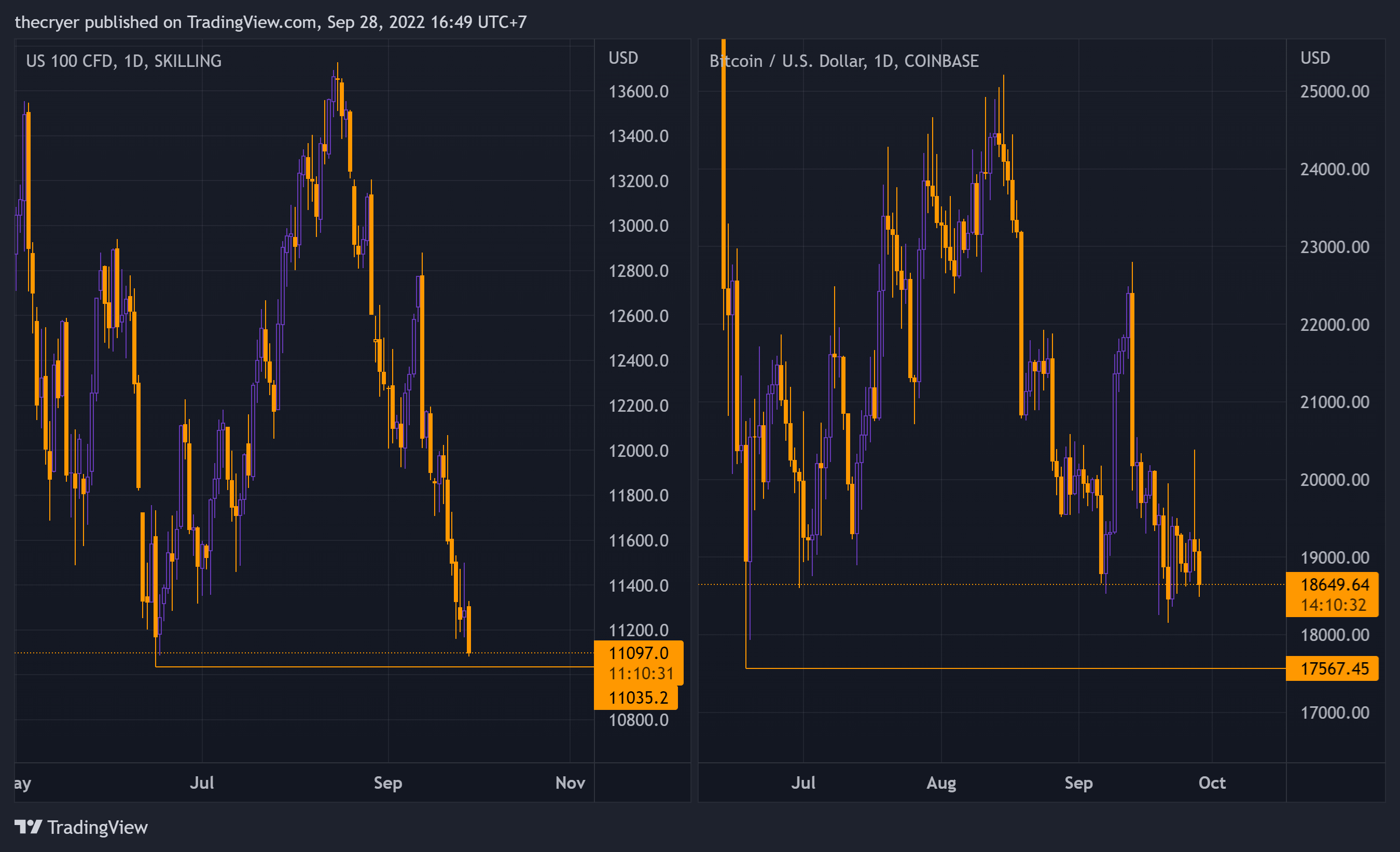Click 23000.00 on the Bitcoin price axis
This screenshot has width=1400, height=852.
(1335, 247)
